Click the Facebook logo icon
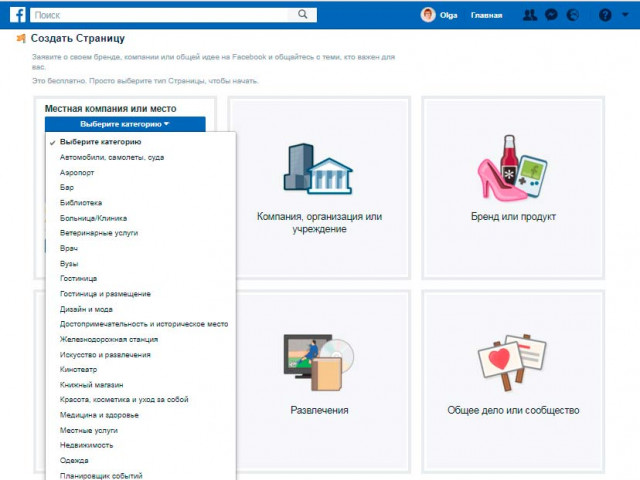The image size is (640, 480). point(17,15)
